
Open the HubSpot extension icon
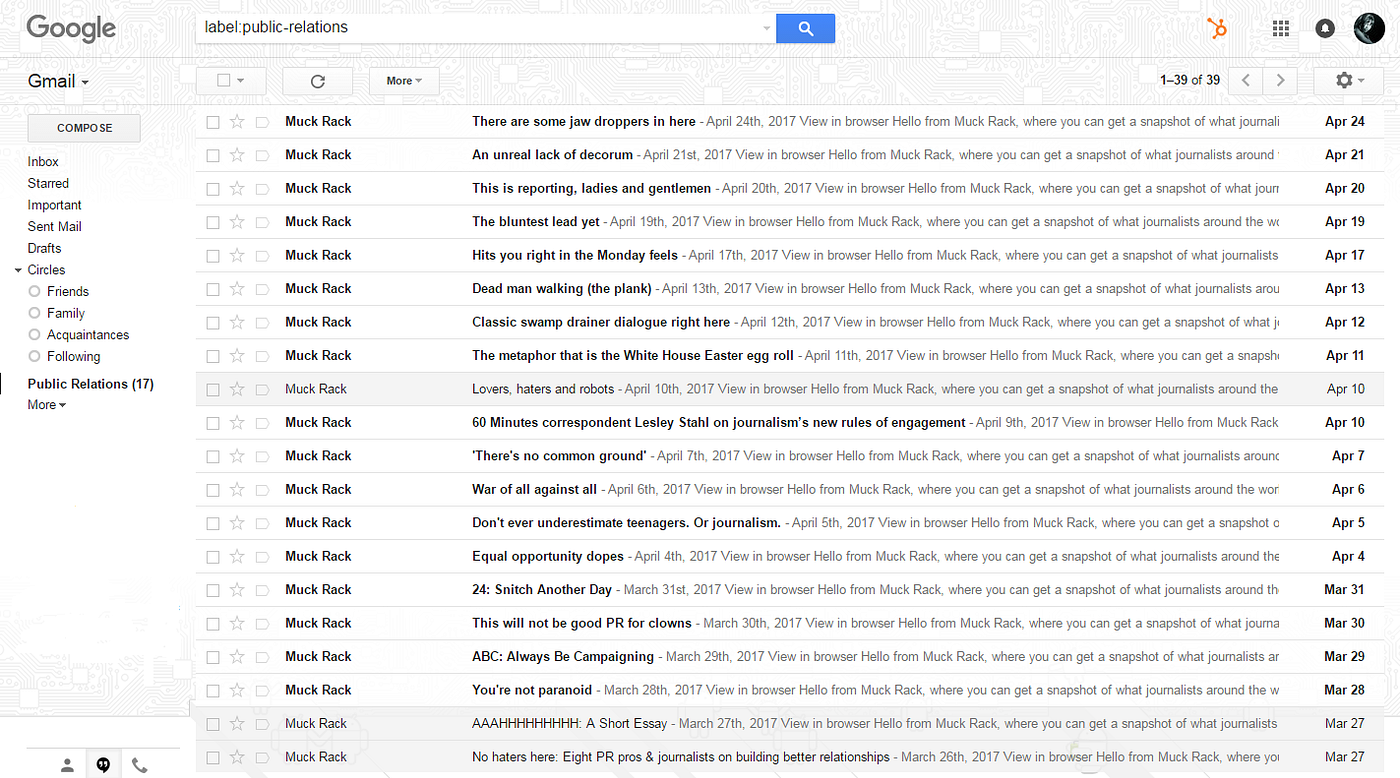pyautogui.click(x=1217, y=28)
